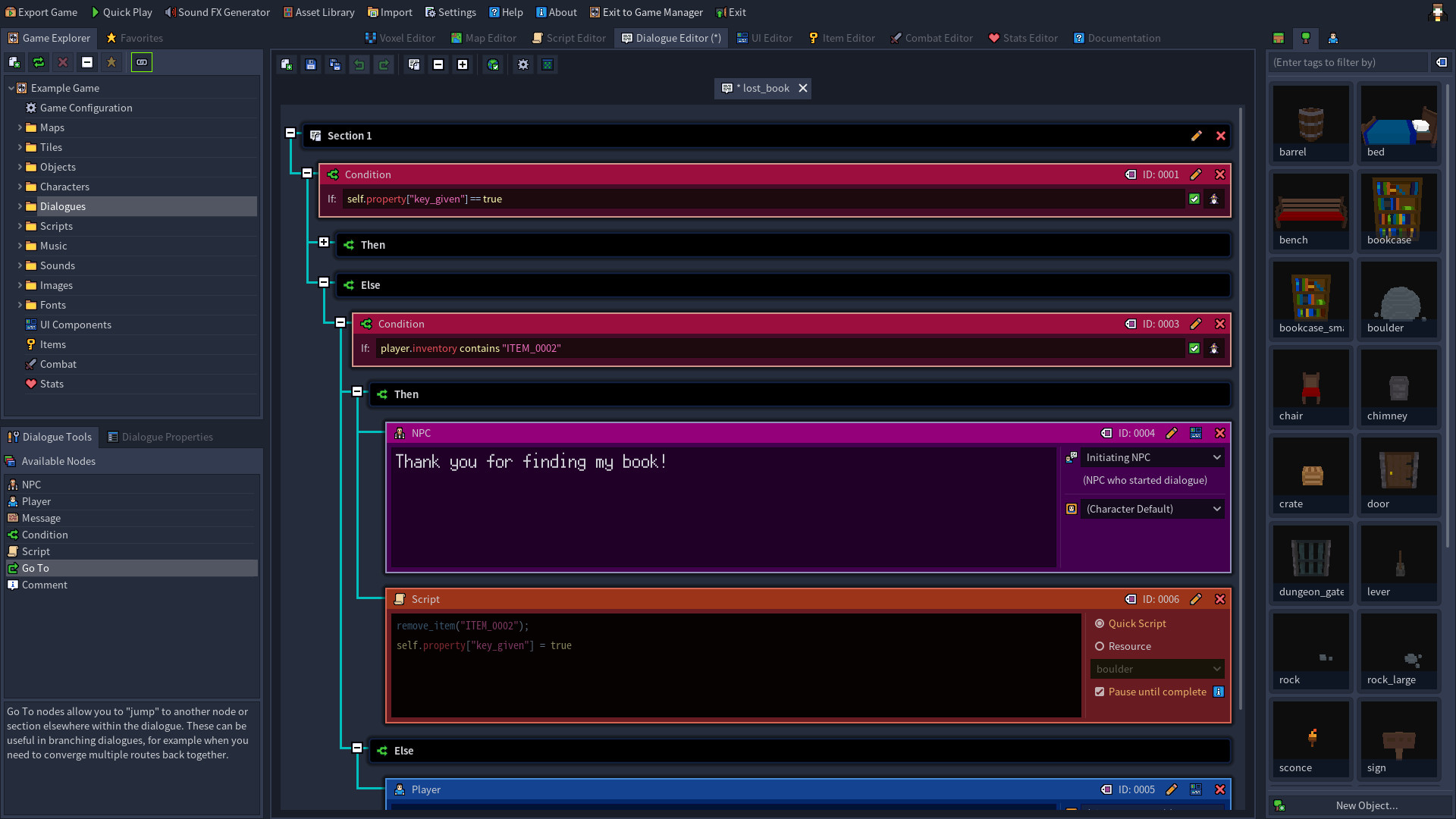
Task: Click the star favorite icon in Game Explorer toolbar
Action: pos(111,62)
